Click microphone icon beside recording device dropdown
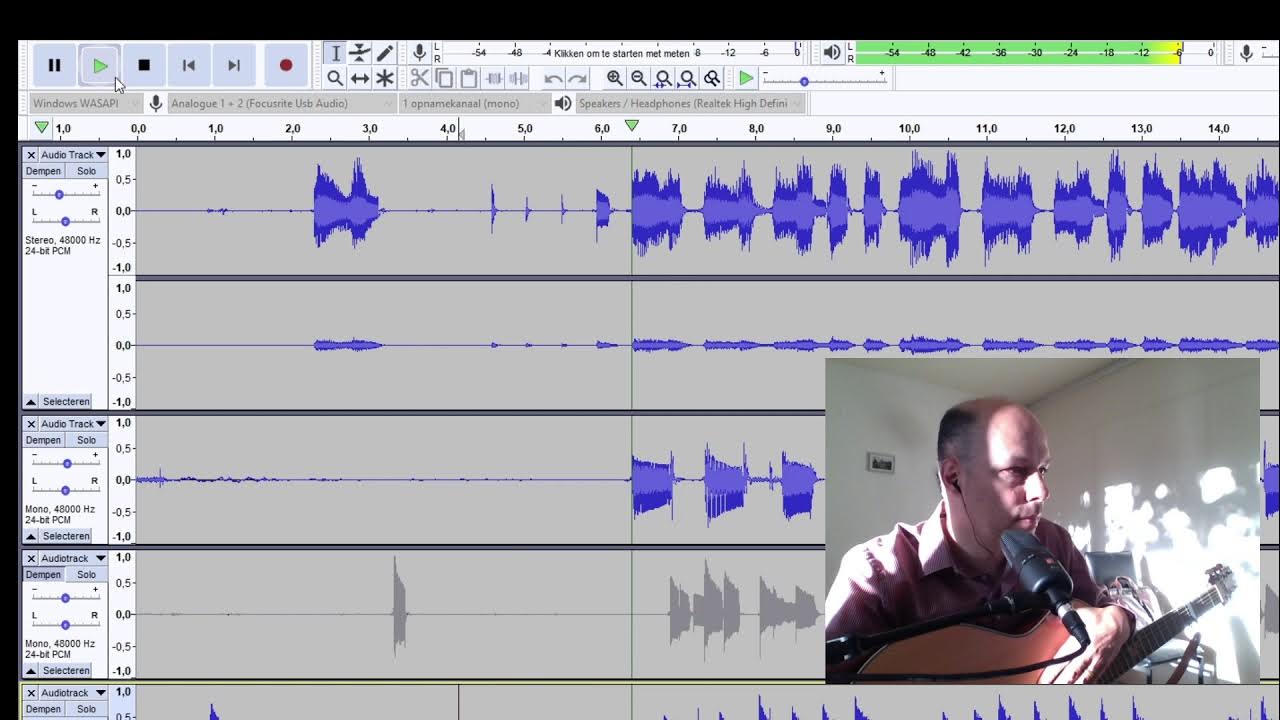 pos(155,103)
